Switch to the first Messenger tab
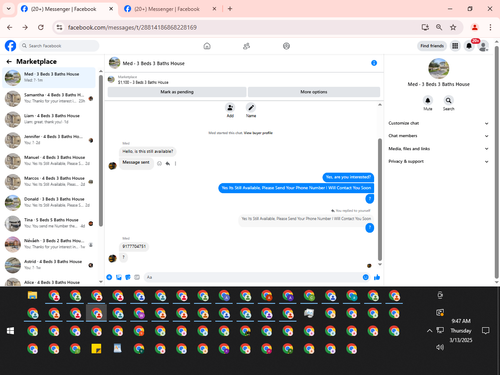Screen dimensions: 500x375 67,9
